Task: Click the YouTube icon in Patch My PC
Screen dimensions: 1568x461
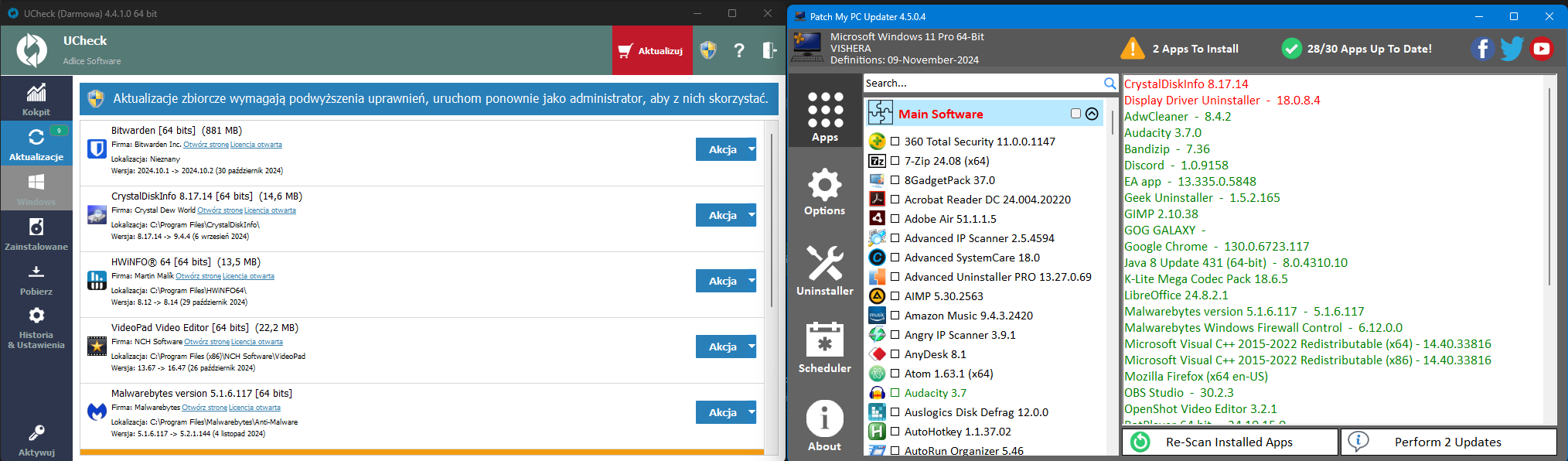Action: click(x=1542, y=49)
